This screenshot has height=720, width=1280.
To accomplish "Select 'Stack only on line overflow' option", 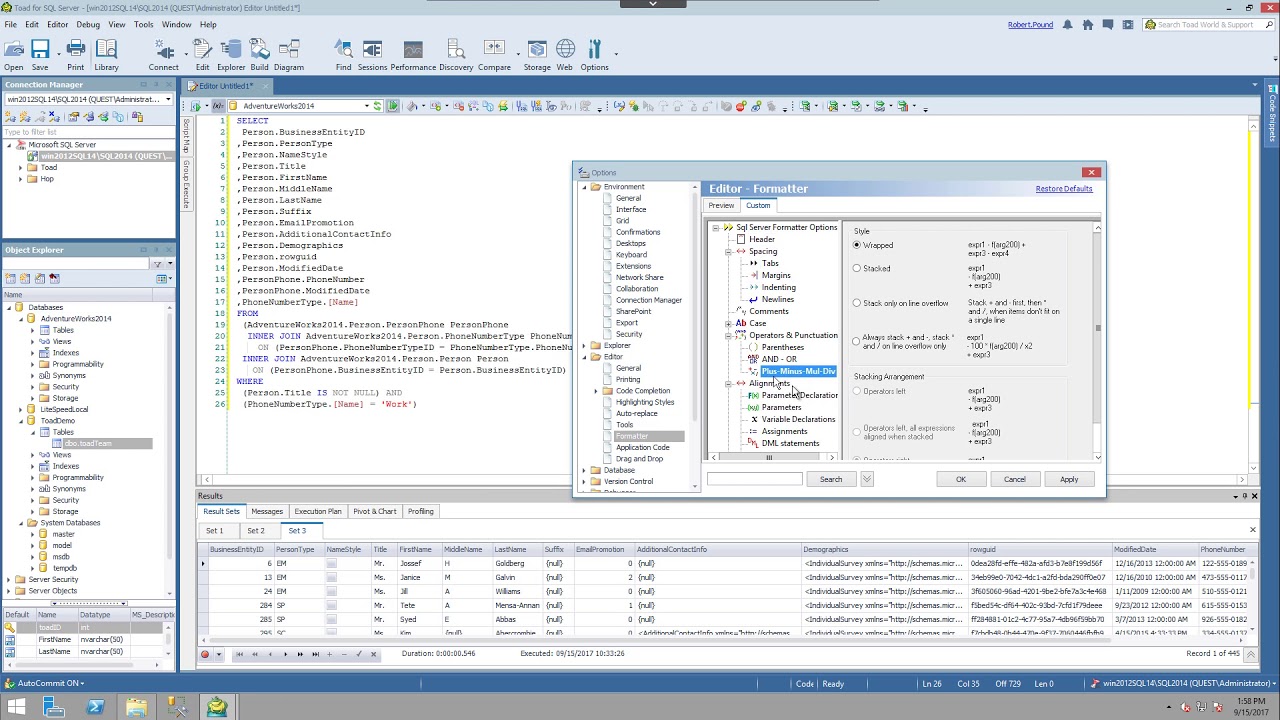I will [x=857, y=303].
